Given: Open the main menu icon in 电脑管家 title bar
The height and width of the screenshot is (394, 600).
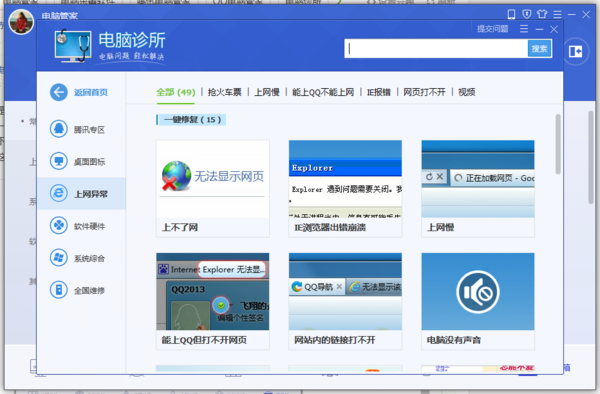Looking at the screenshot, I should [x=558, y=15].
